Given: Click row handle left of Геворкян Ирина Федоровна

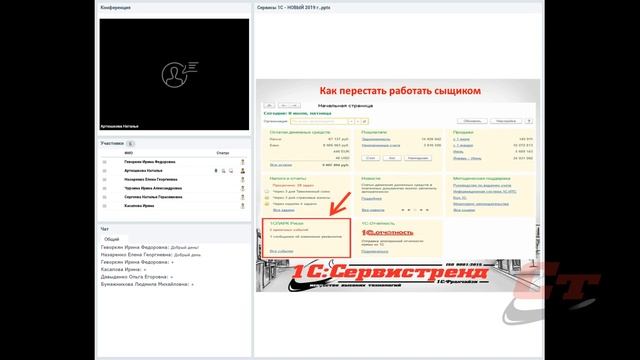Looking at the screenshot, I should [x=104, y=162].
